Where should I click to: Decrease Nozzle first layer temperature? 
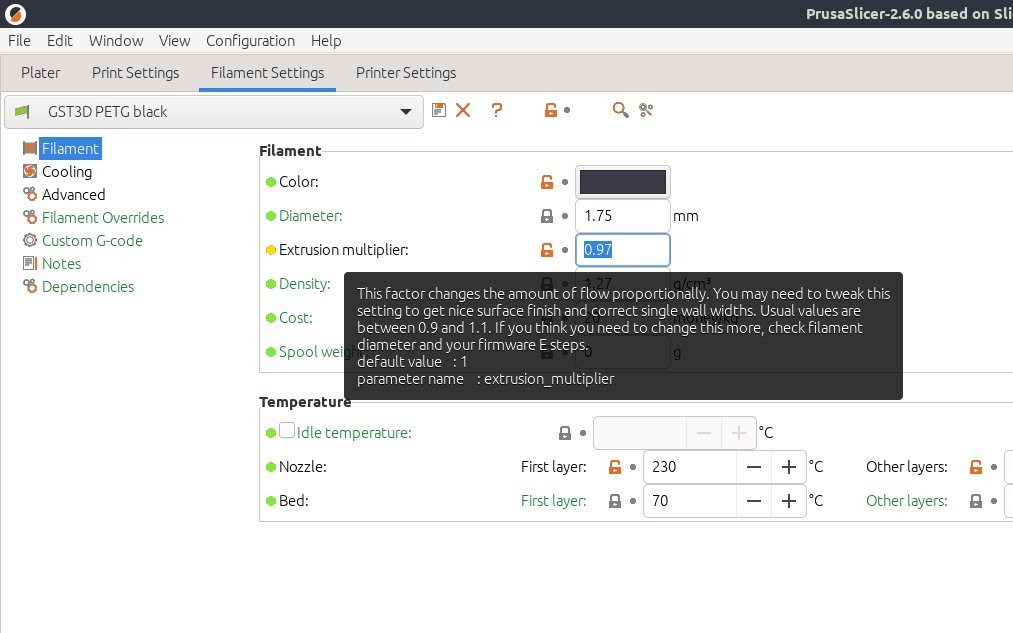754,467
